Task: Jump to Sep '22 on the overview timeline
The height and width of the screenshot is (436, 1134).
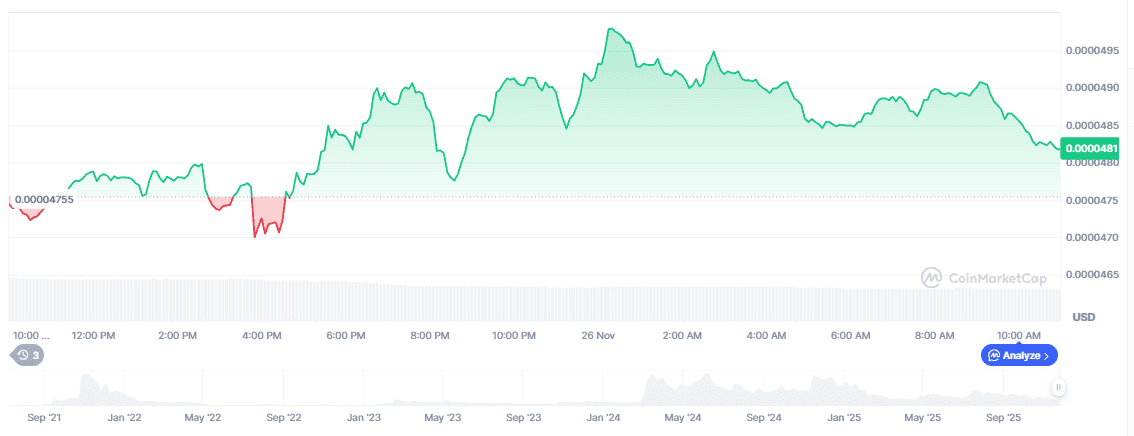Action: tap(282, 415)
